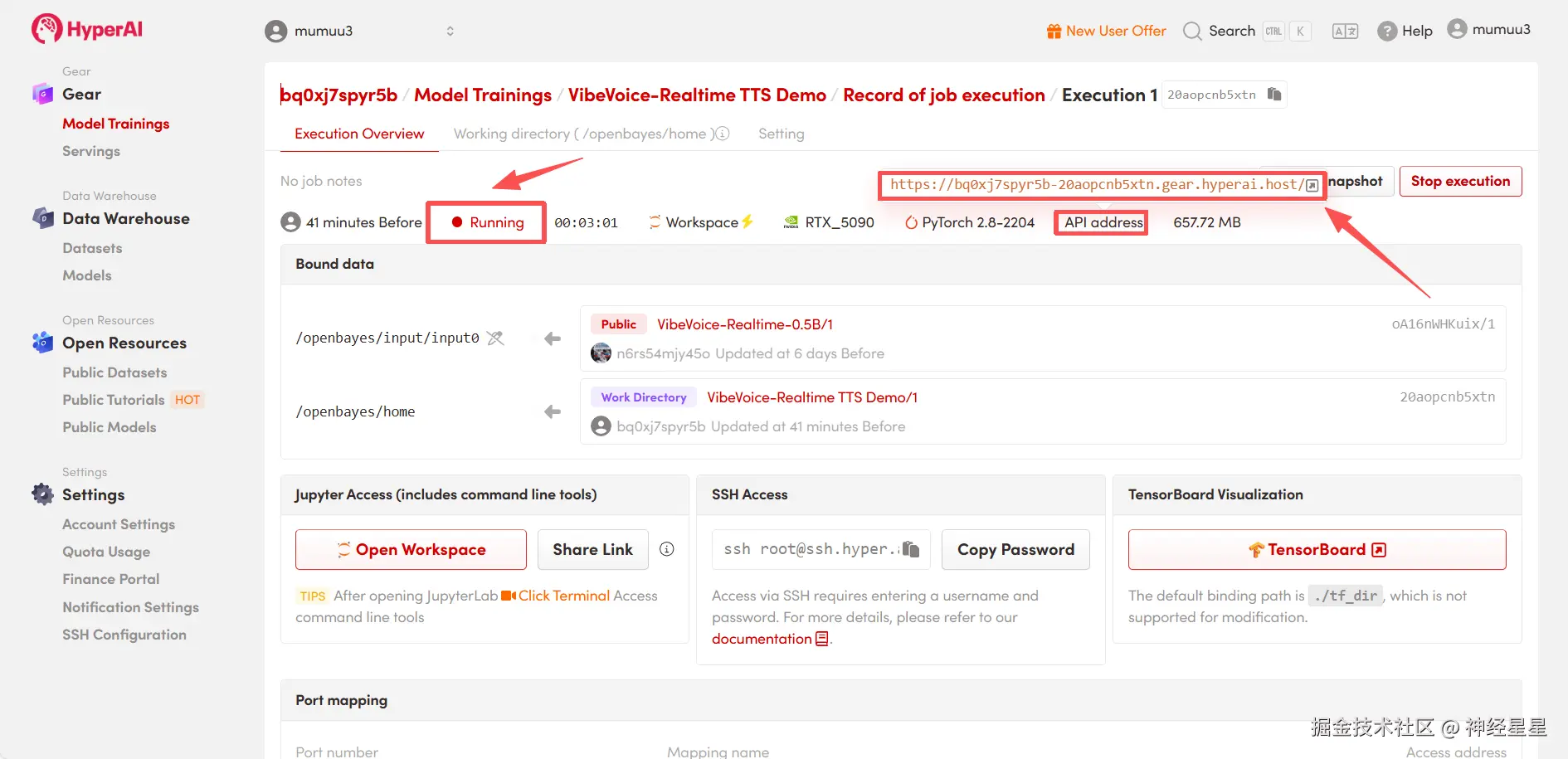1568x759 pixels.
Task: Click the Data Warehouse section icon
Action: coord(42,218)
